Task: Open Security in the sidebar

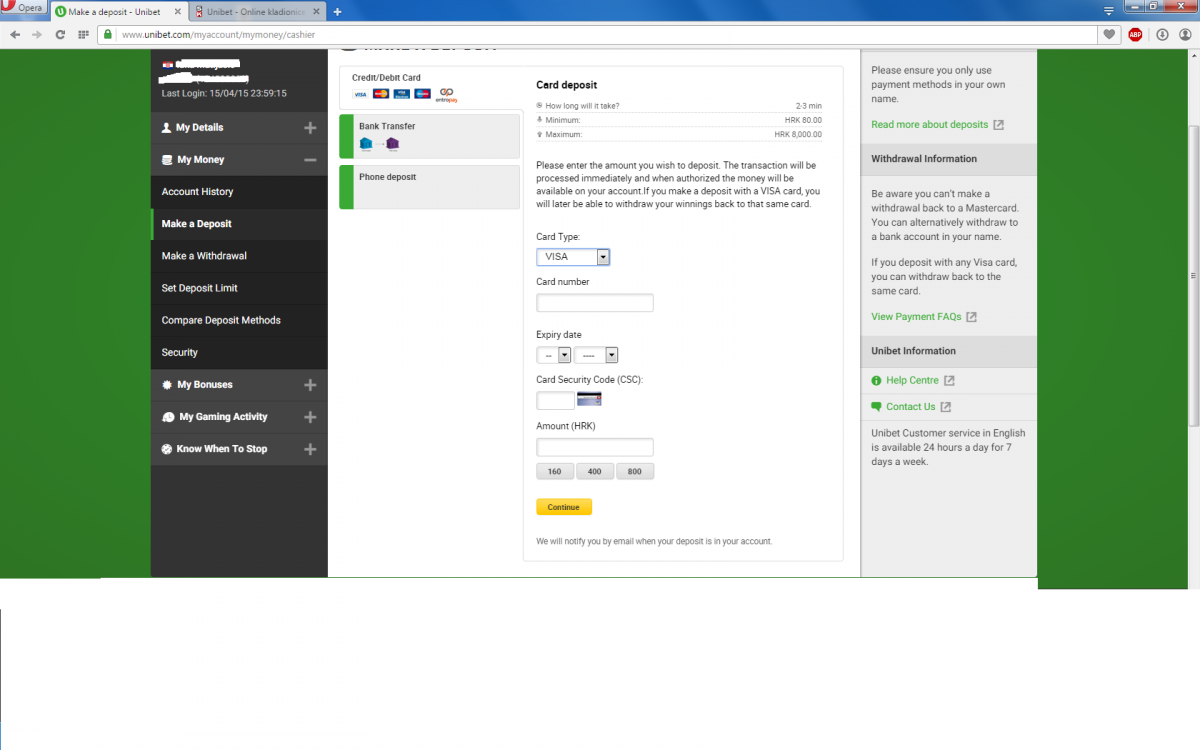Action: click(x=239, y=352)
